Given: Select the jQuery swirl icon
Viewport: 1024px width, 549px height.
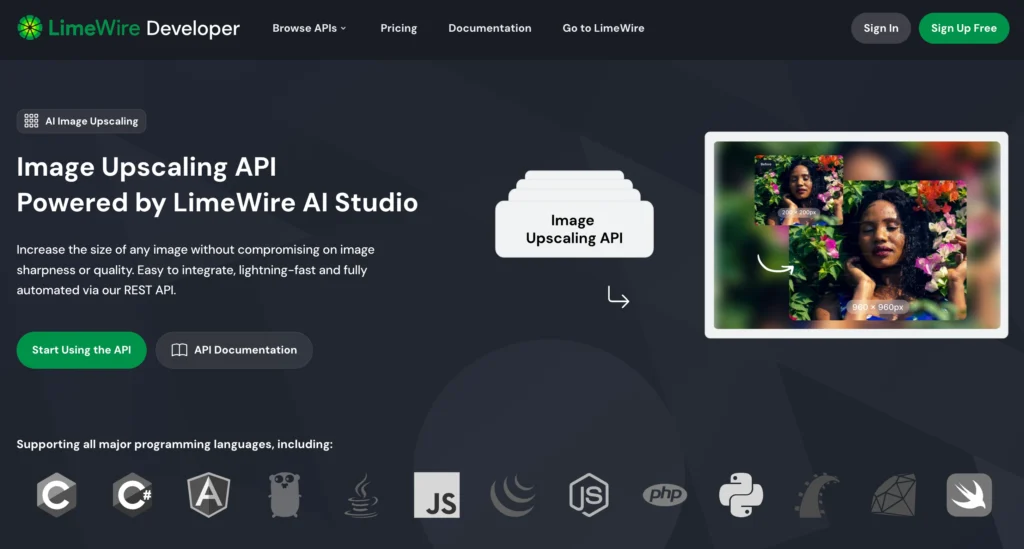Looking at the screenshot, I should tap(513, 495).
